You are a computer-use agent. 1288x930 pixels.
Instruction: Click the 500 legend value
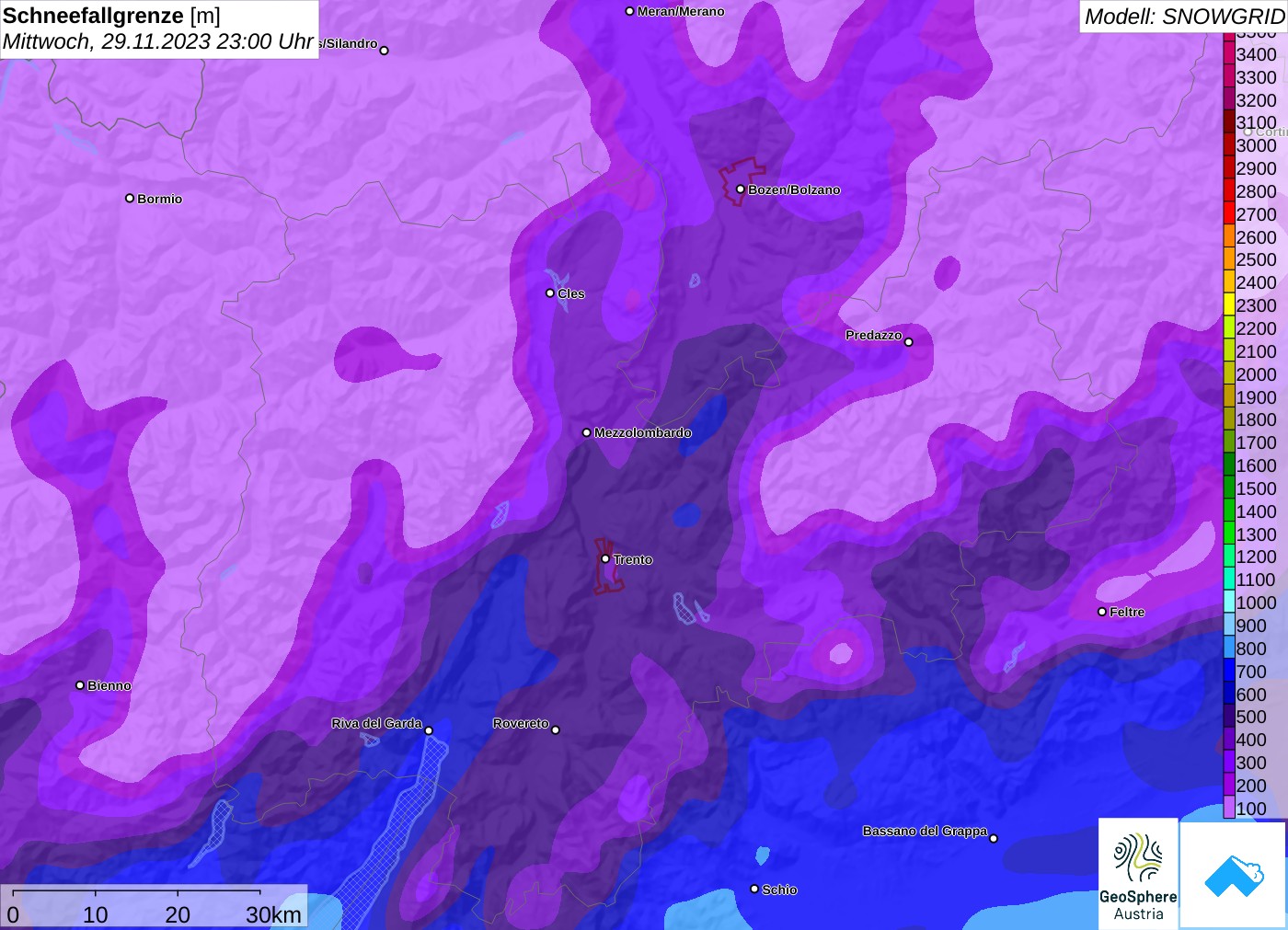[1251, 717]
